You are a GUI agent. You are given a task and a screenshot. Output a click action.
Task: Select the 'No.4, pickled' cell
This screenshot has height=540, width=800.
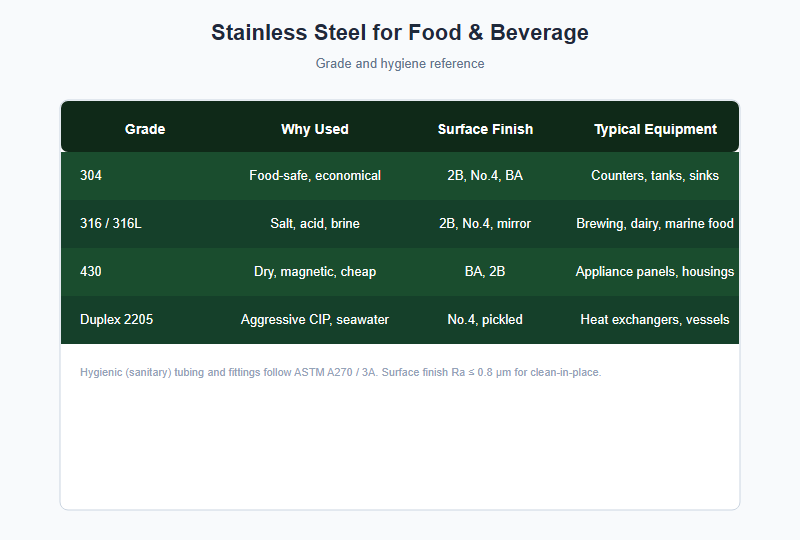[485, 320]
